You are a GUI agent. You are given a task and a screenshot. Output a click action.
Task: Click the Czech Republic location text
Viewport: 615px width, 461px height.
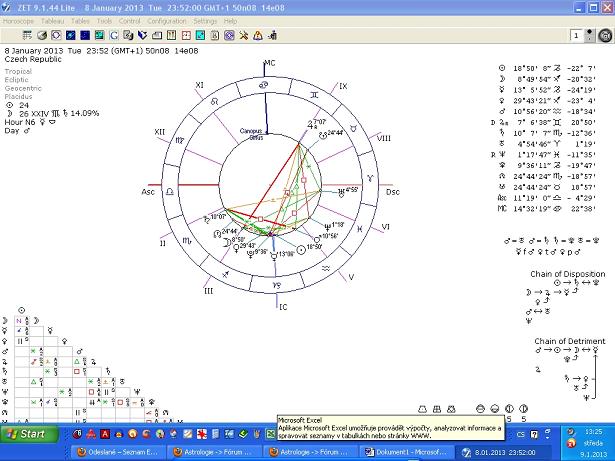[33, 59]
